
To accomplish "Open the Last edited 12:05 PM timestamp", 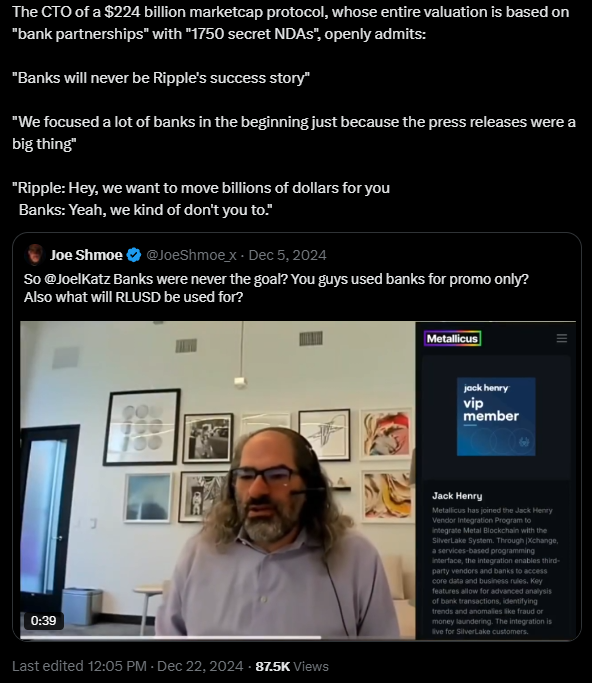I will tap(79, 666).
